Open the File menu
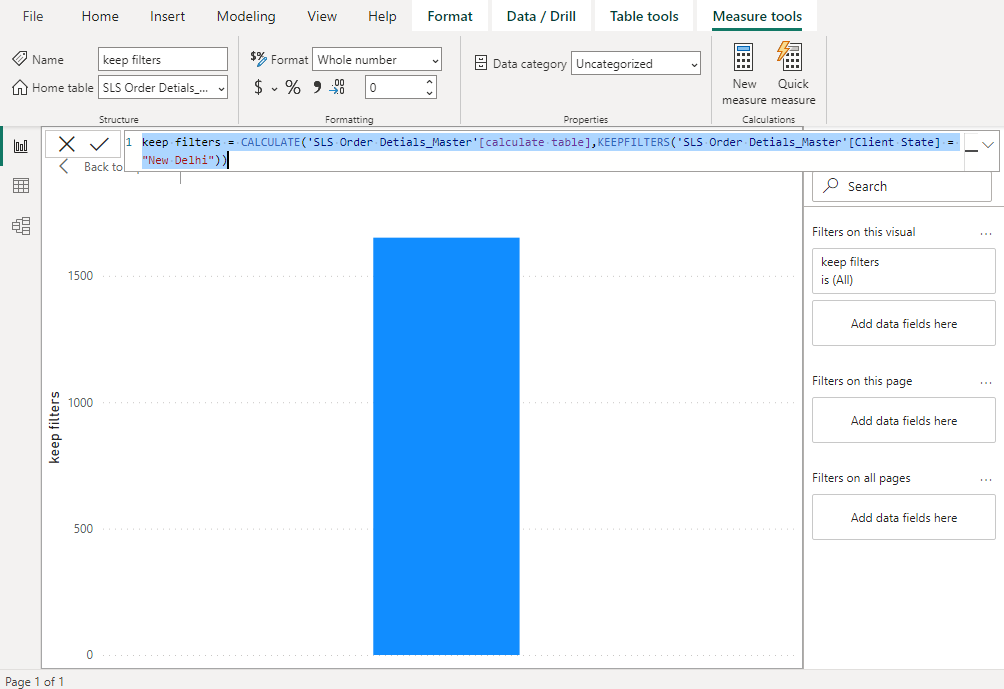Screen dimensions: 1004x689 point(33,16)
